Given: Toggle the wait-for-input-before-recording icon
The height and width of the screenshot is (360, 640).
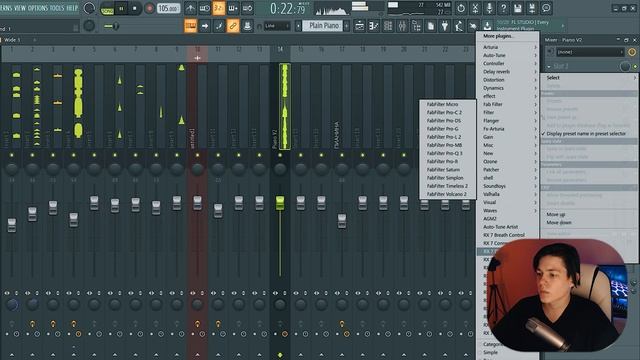Looking at the screenshot, I should coord(204,8).
